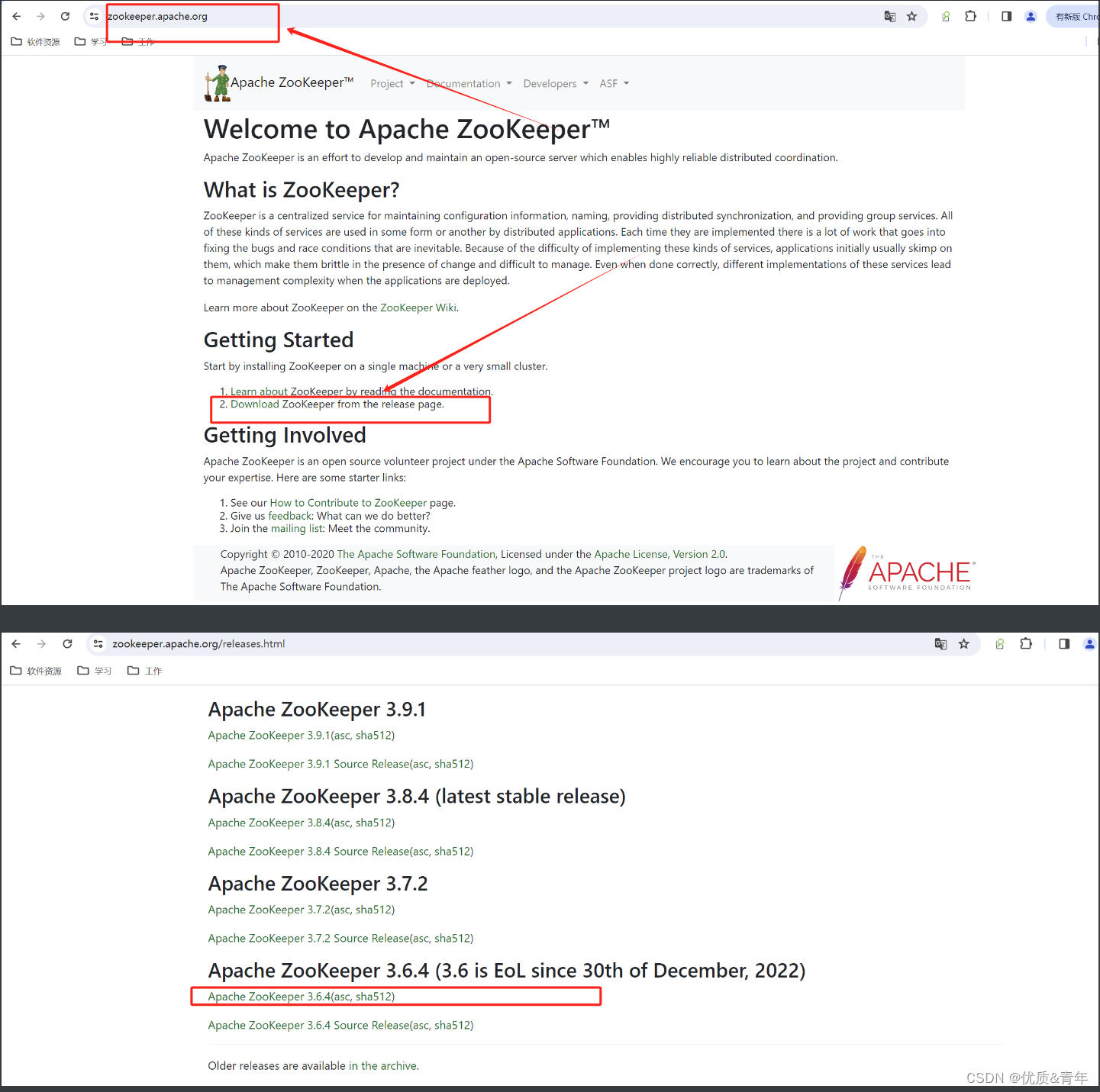1100x1092 pixels.
Task: Focus the zookeeper.apache.org address bar
Action: pos(489,16)
